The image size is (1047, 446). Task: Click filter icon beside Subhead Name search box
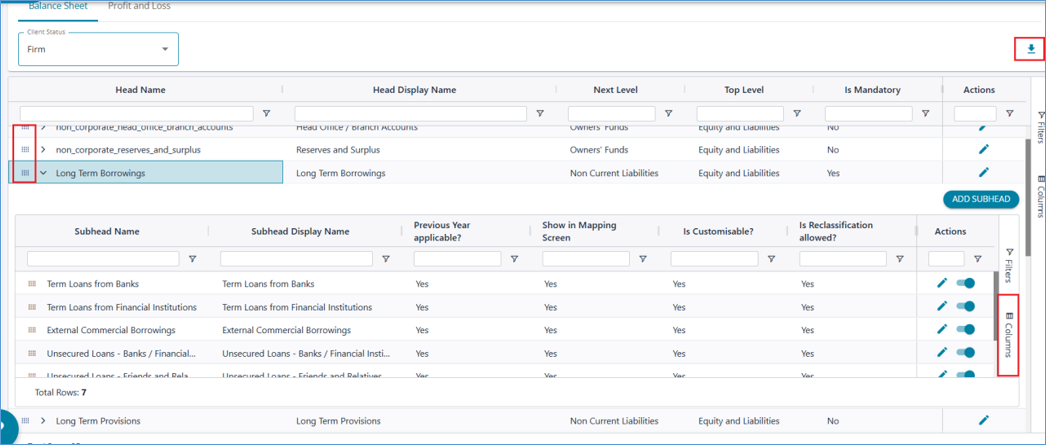pos(192,259)
